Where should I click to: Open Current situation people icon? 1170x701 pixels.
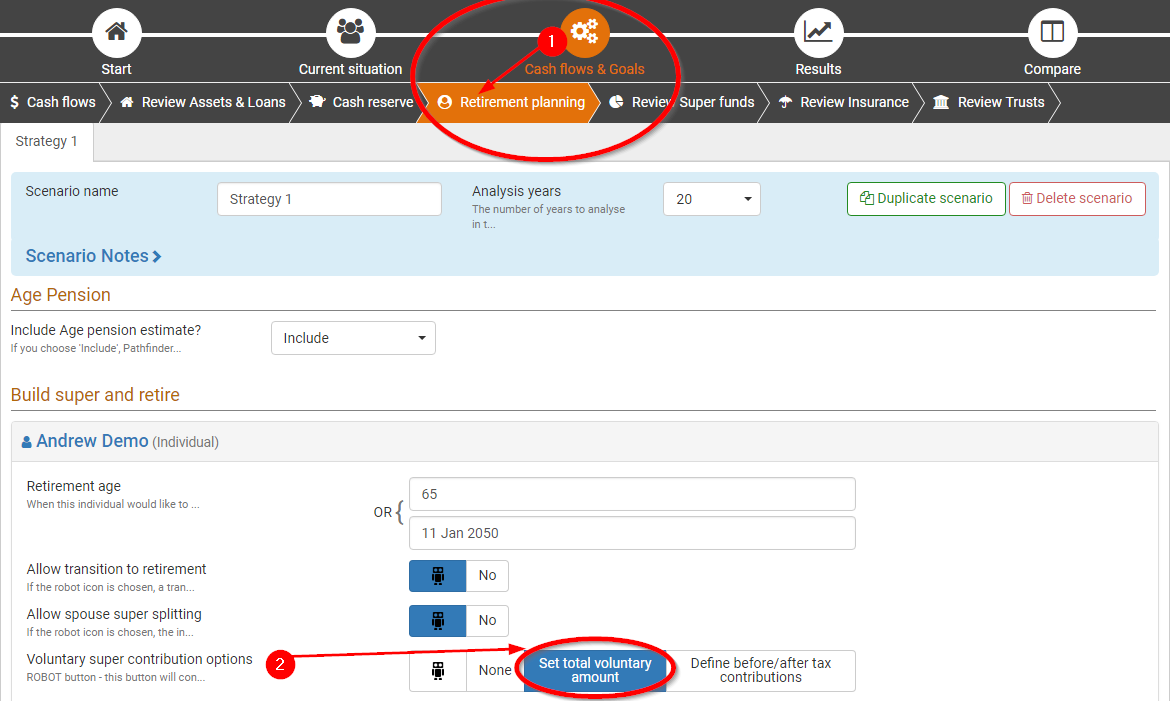(x=350, y=33)
